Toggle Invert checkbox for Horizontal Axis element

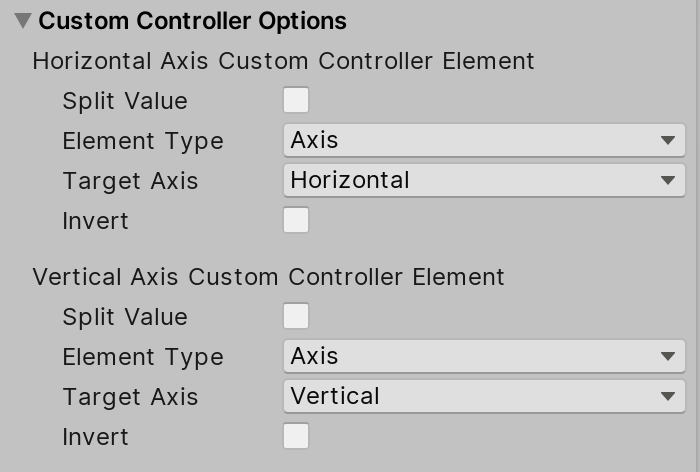click(x=296, y=221)
